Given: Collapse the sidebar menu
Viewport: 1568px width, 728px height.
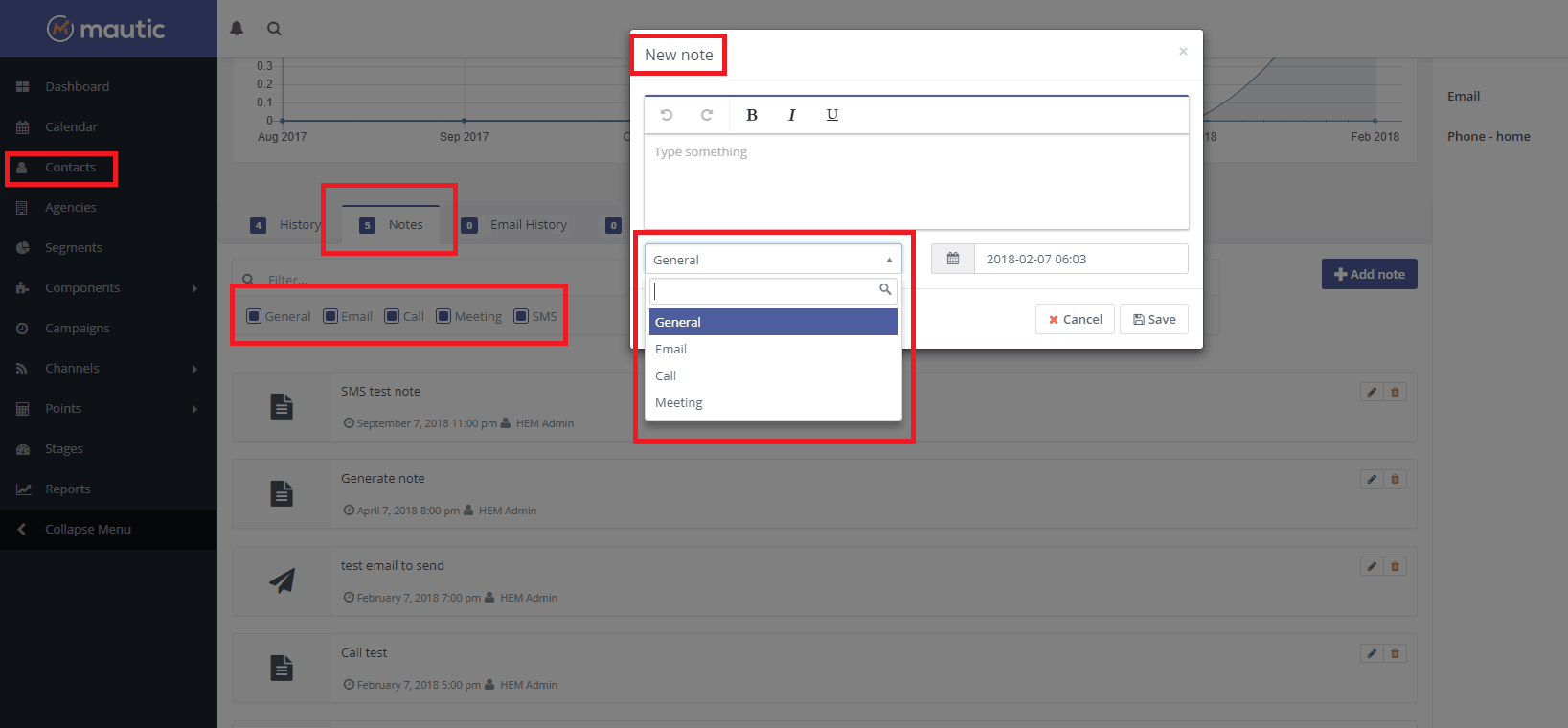Looking at the screenshot, I should (x=108, y=529).
